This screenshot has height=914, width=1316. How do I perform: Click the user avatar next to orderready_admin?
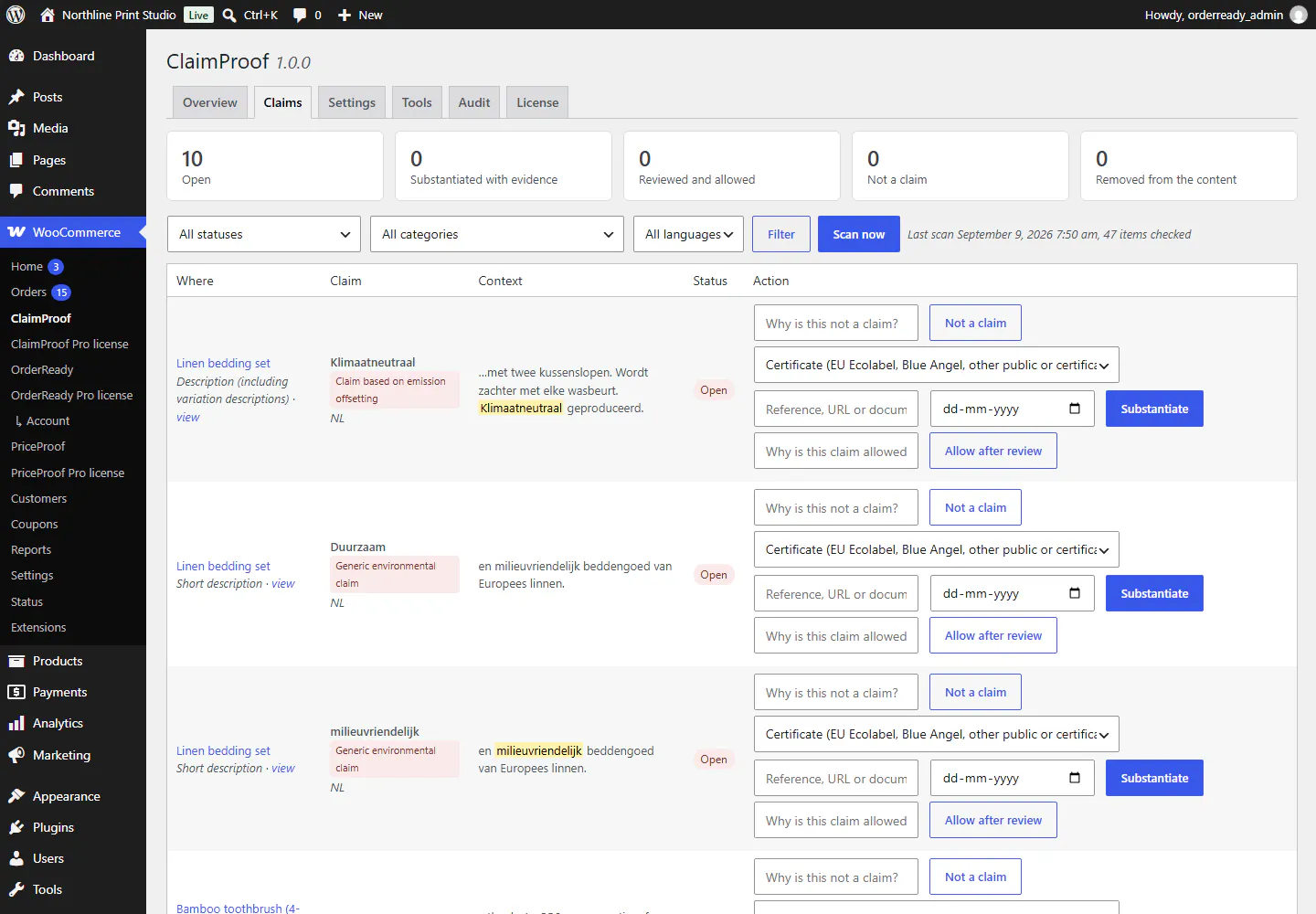(x=1299, y=15)
